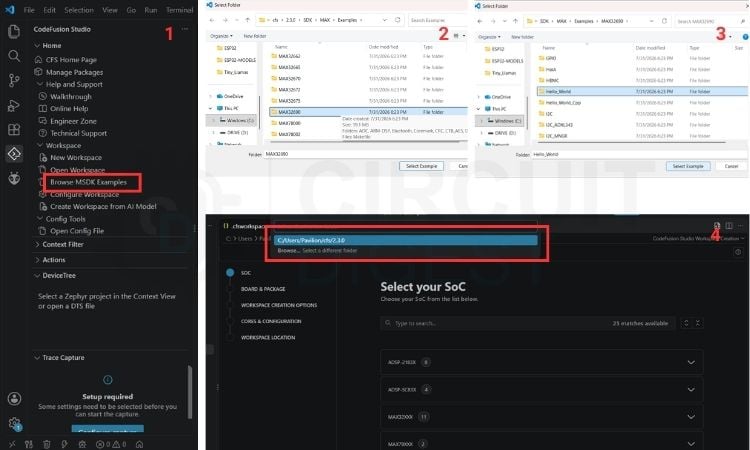Viewport: 750px width, 450px height.
Task: Open the Search view in activity bar
Action: coord(14,56)
